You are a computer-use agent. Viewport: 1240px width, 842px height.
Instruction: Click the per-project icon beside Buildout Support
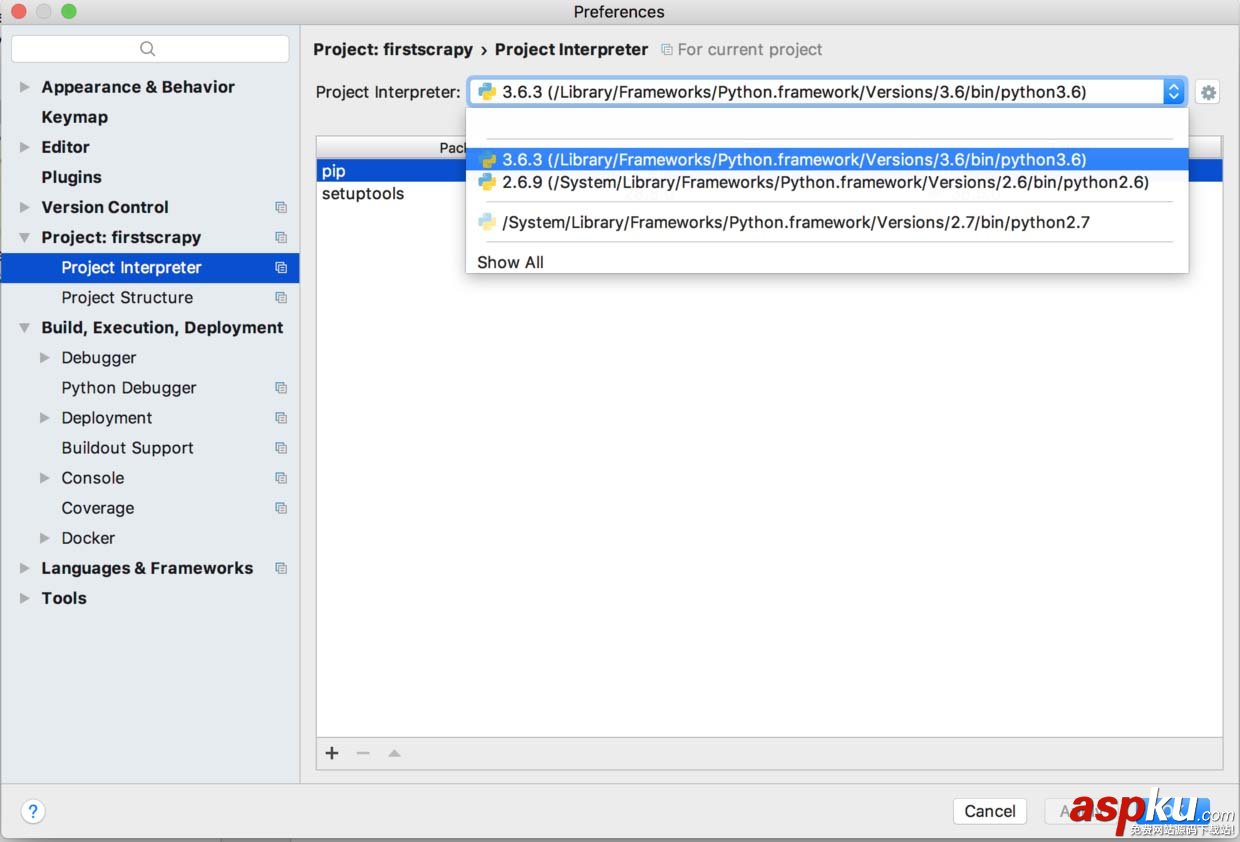pyautogui.click(x=281, y=448)
